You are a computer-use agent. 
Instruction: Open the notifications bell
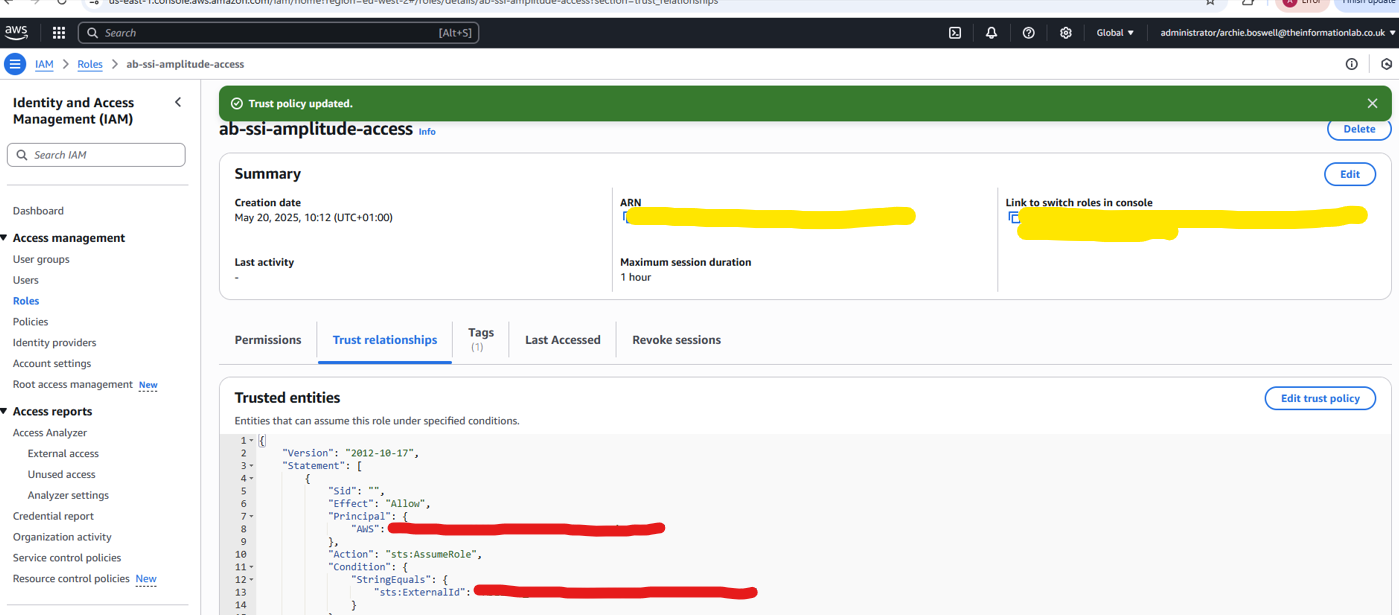click(x=991, y=33)
